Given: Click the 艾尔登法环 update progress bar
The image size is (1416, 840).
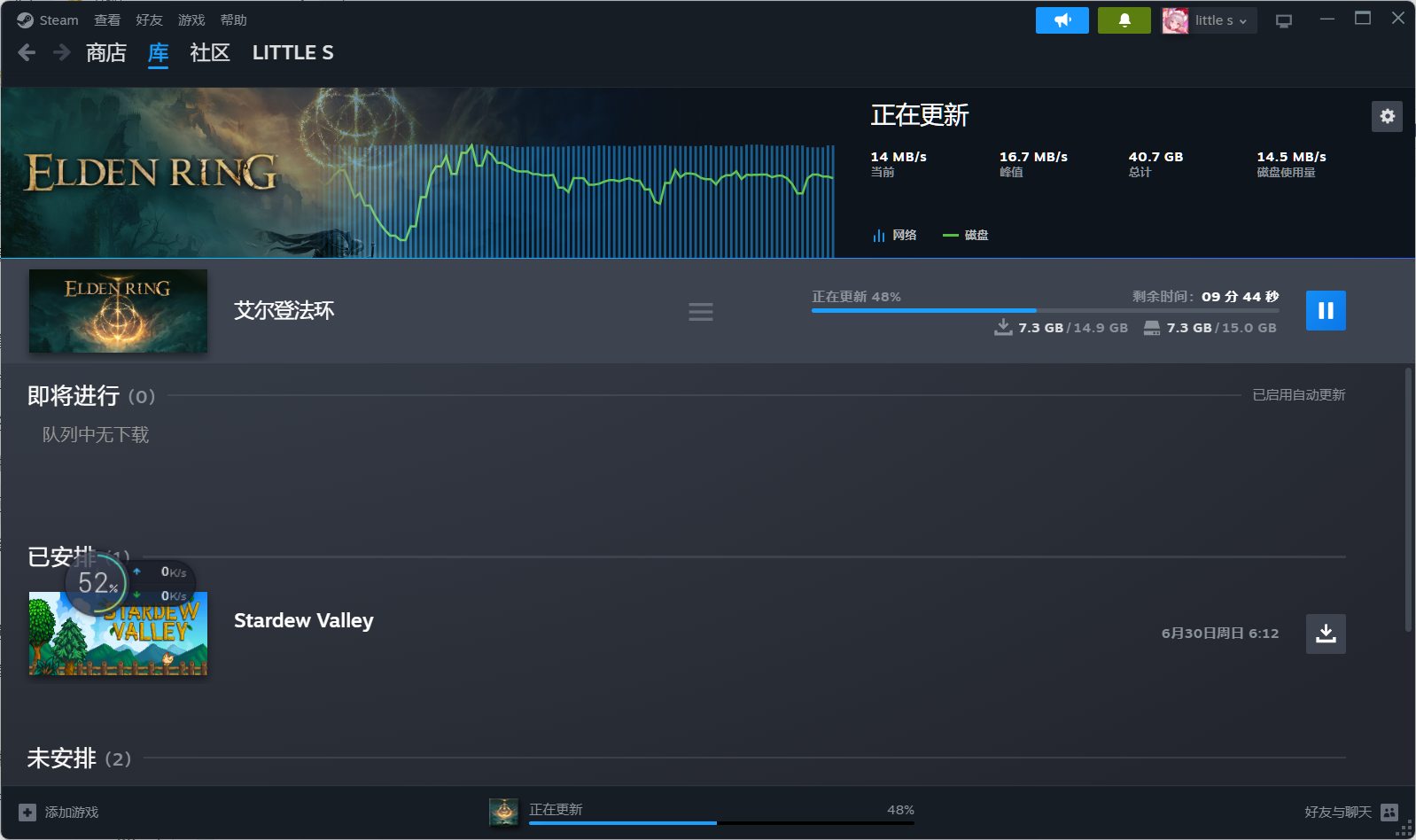Looking at the screenshot, I should pyautogui.click(x=1046, y=311).
